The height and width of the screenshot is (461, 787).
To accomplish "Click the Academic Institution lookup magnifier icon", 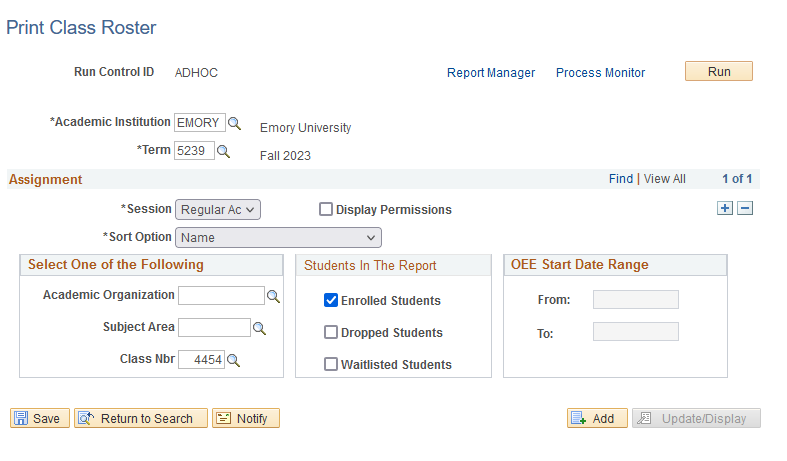I will [235, 123].
